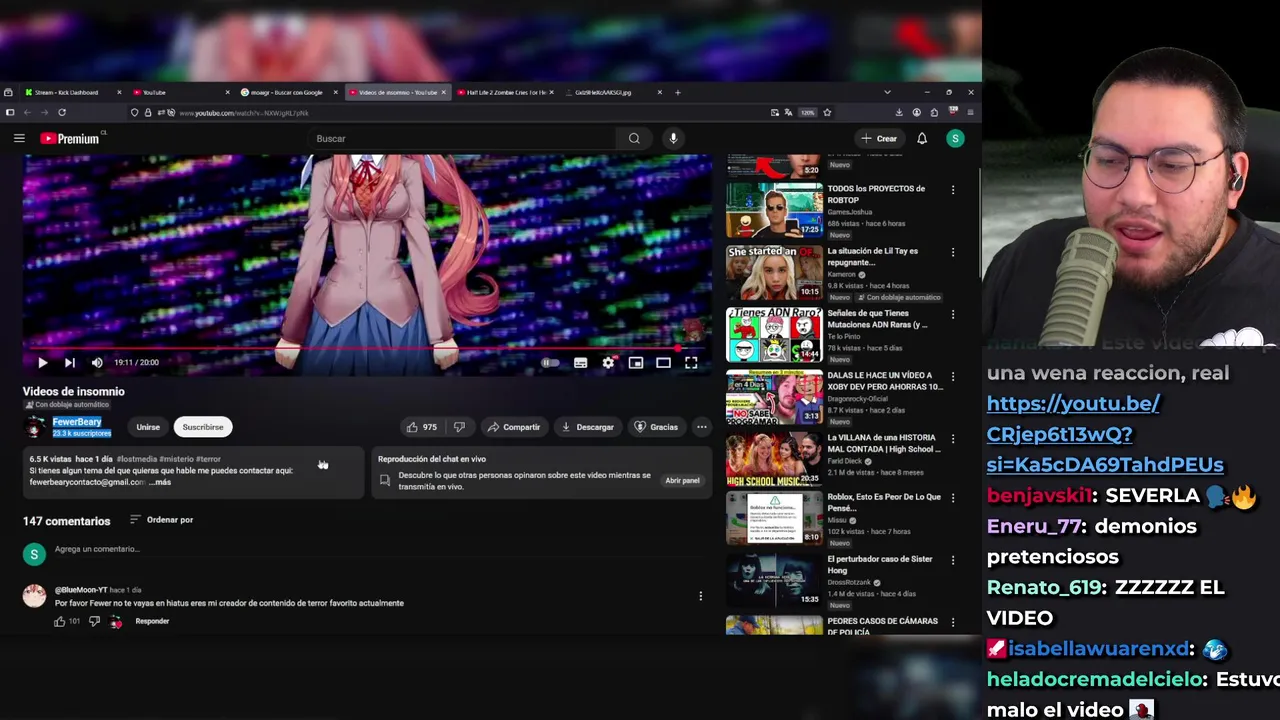This screenshot has width=1280, height=720.
Task: Reply to BlueMoon-YT comment with Responder
Action: coord(152,621)
